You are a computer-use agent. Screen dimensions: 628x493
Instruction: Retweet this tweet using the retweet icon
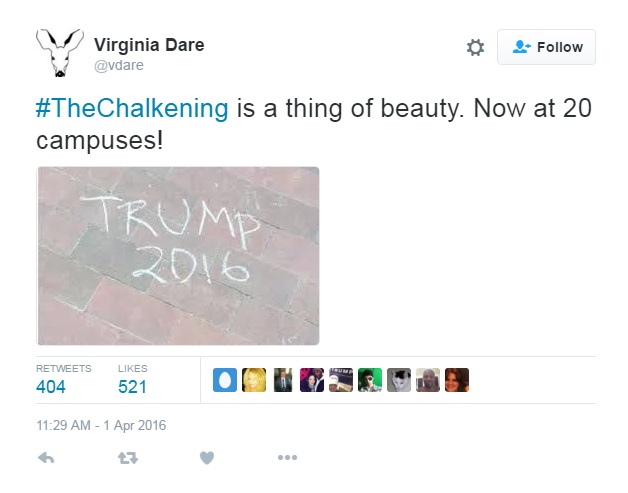(127, 457)
